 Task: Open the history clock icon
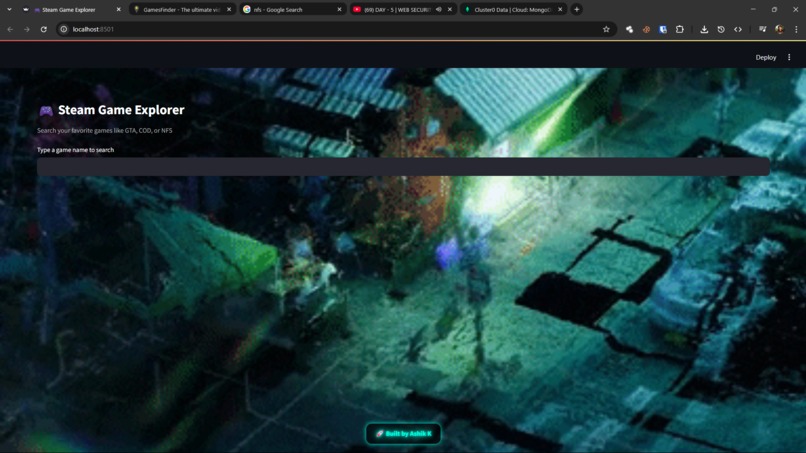721,29
